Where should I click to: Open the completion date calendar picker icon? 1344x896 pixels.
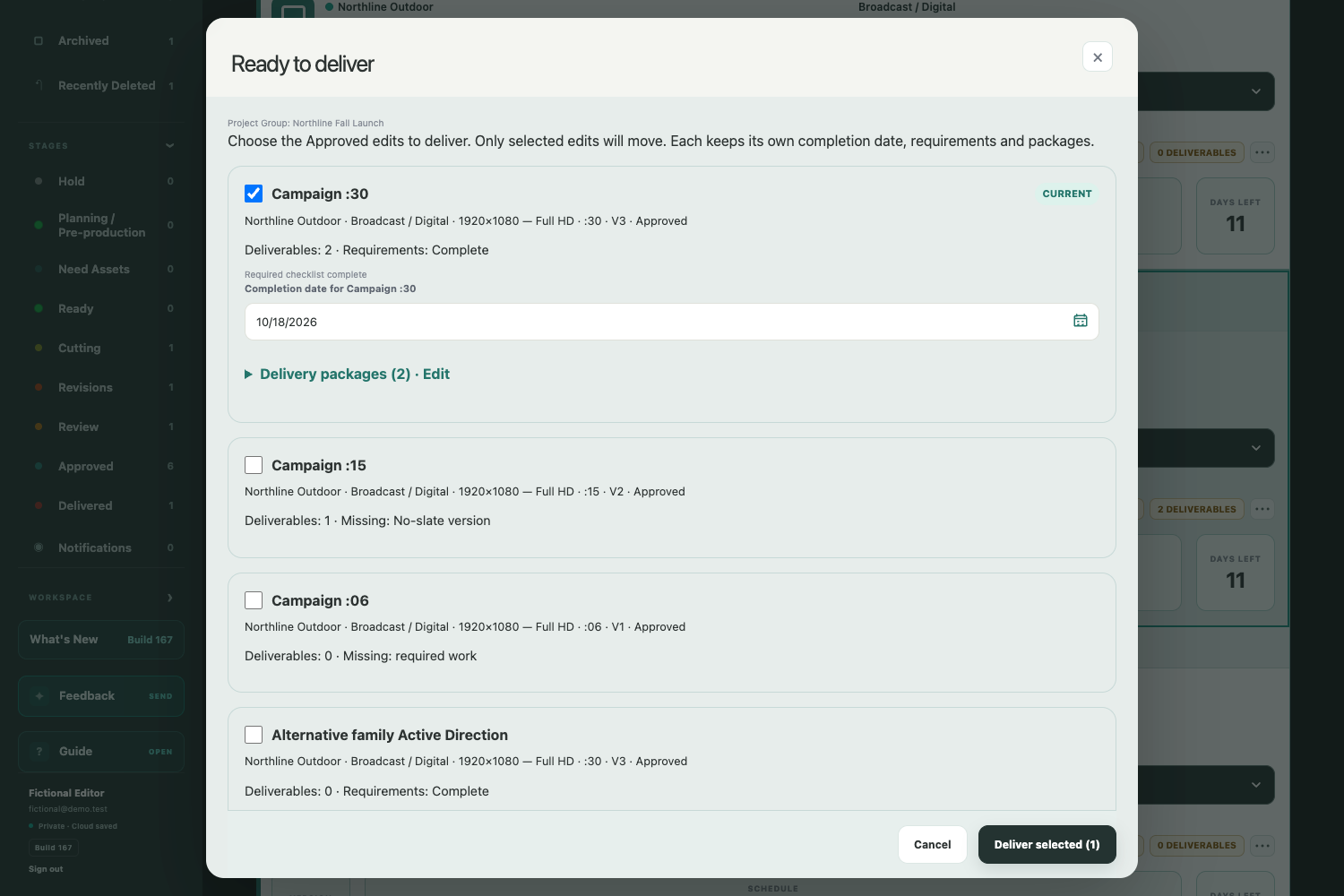[1081, 321]
